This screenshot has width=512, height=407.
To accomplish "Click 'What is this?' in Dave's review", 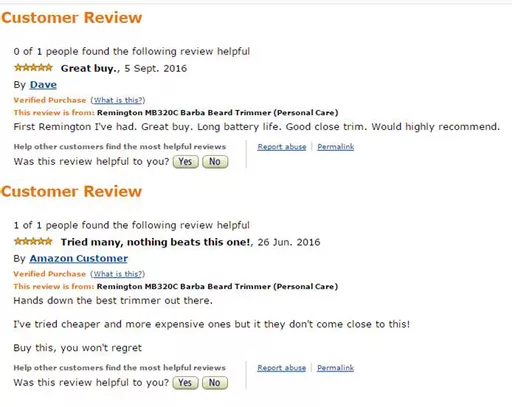I will coord(118,100).
